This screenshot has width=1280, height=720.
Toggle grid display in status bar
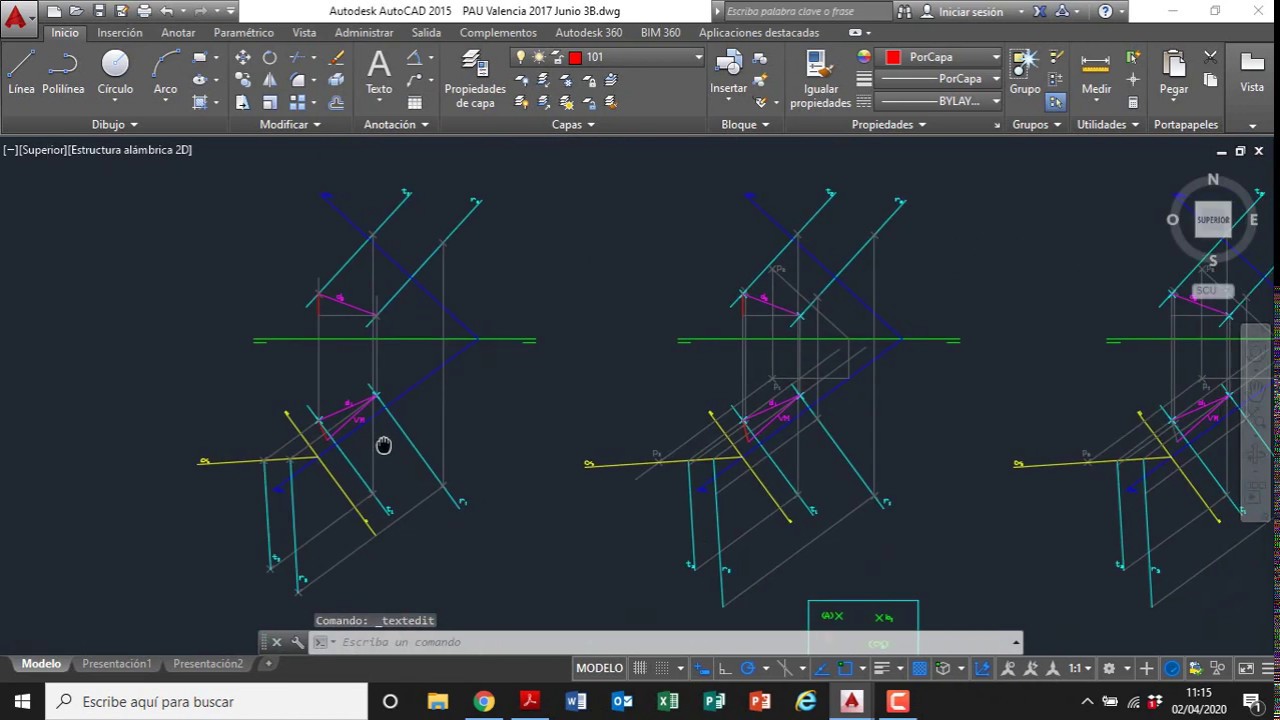coord(640,668)
